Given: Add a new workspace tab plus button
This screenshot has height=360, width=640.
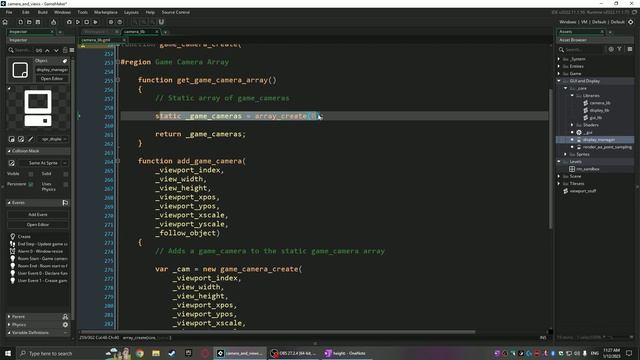Looking at the screenshot, I should [x=165, y=32].
